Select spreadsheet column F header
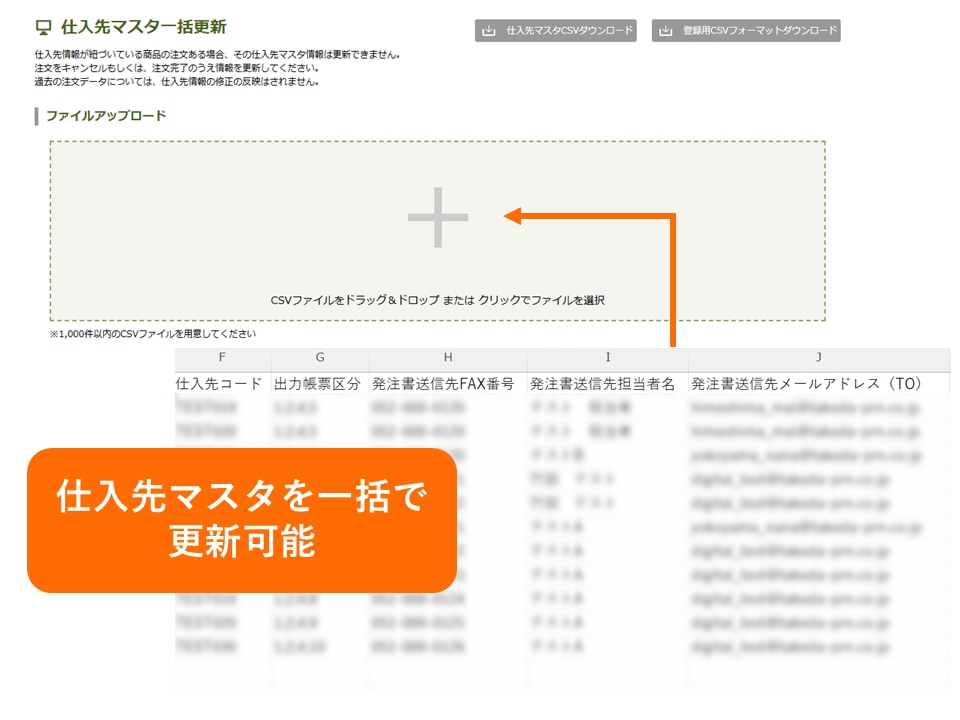960x720 pixels. 222,358
